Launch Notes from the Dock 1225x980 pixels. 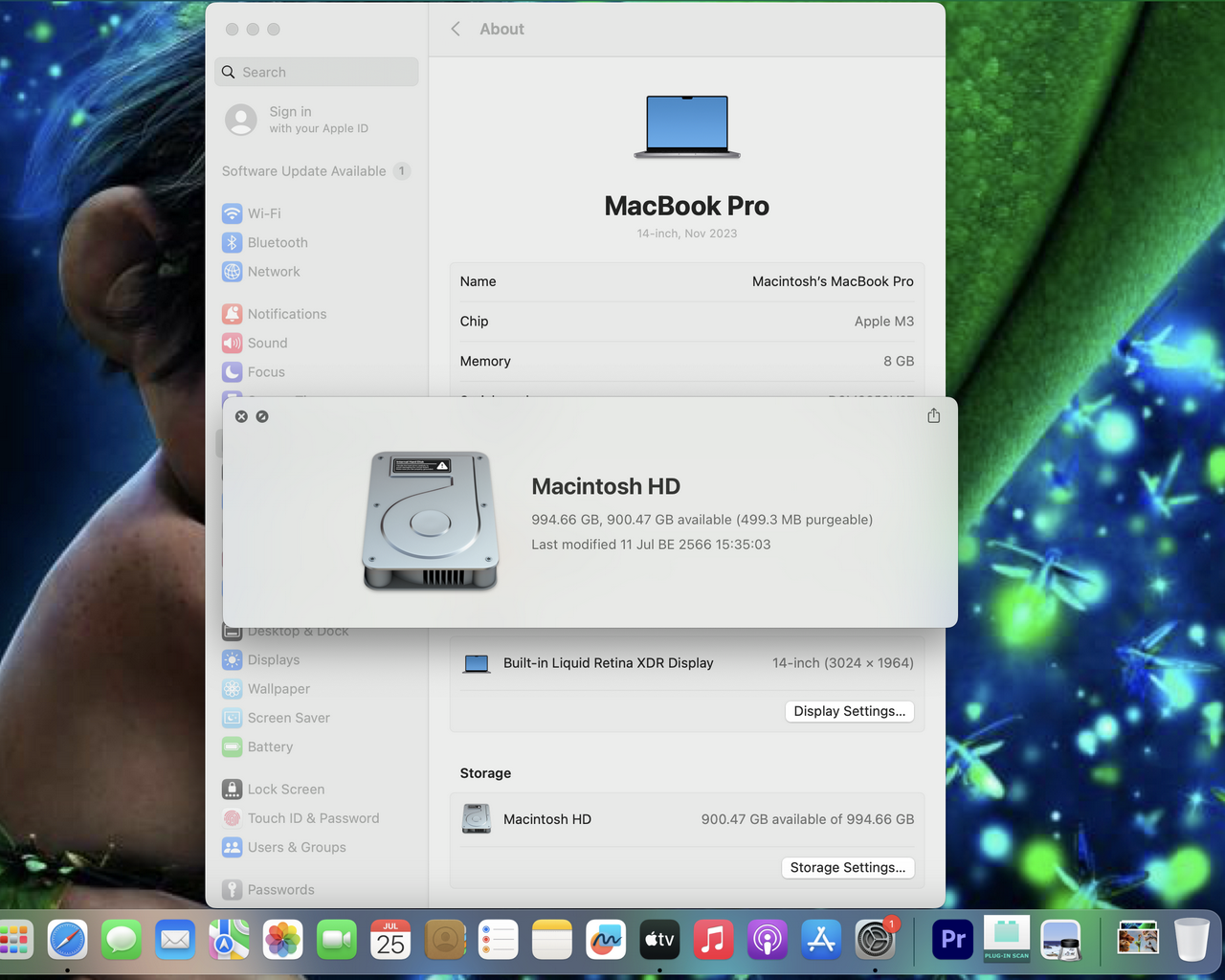tap(552, 940)
